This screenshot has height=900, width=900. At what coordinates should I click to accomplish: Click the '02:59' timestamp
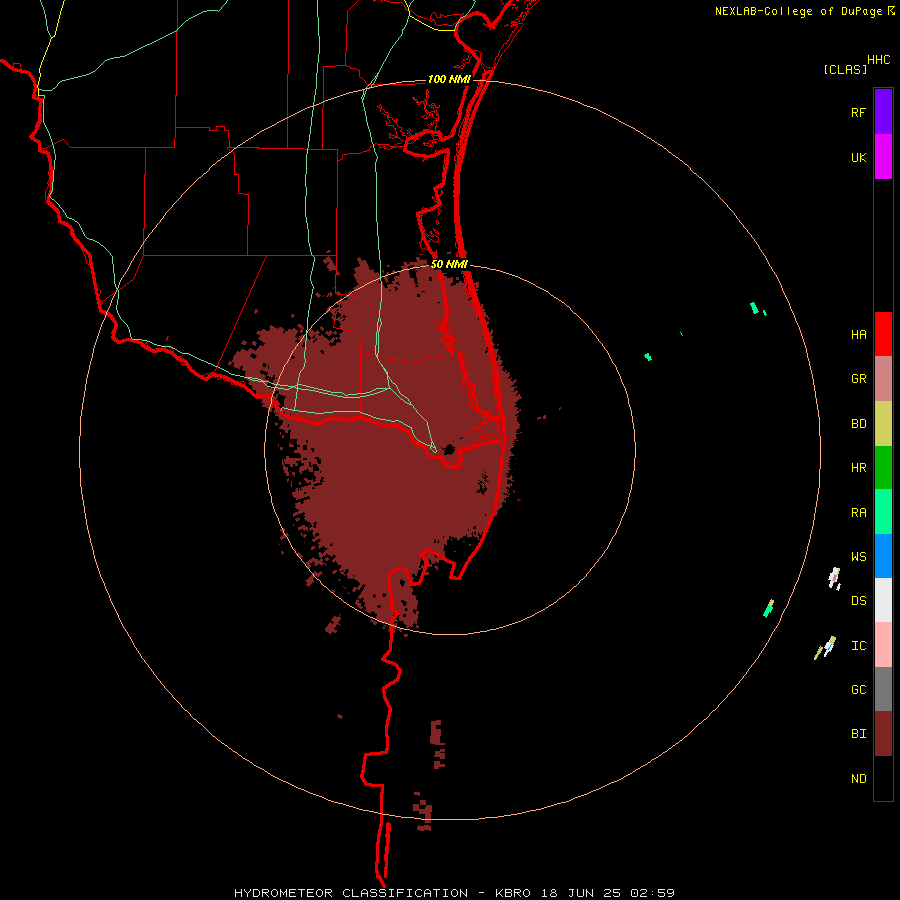(x=652, y=893)
